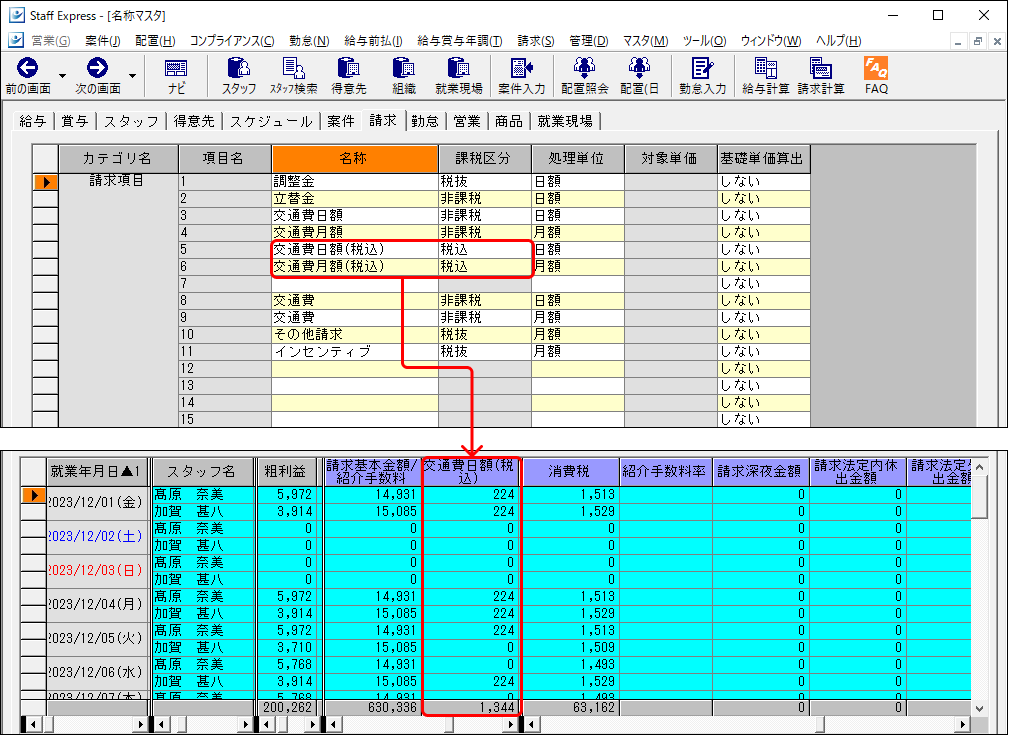
Task: Open 勤怠入力 attendance entry icon
Action: tap(703, 75)
